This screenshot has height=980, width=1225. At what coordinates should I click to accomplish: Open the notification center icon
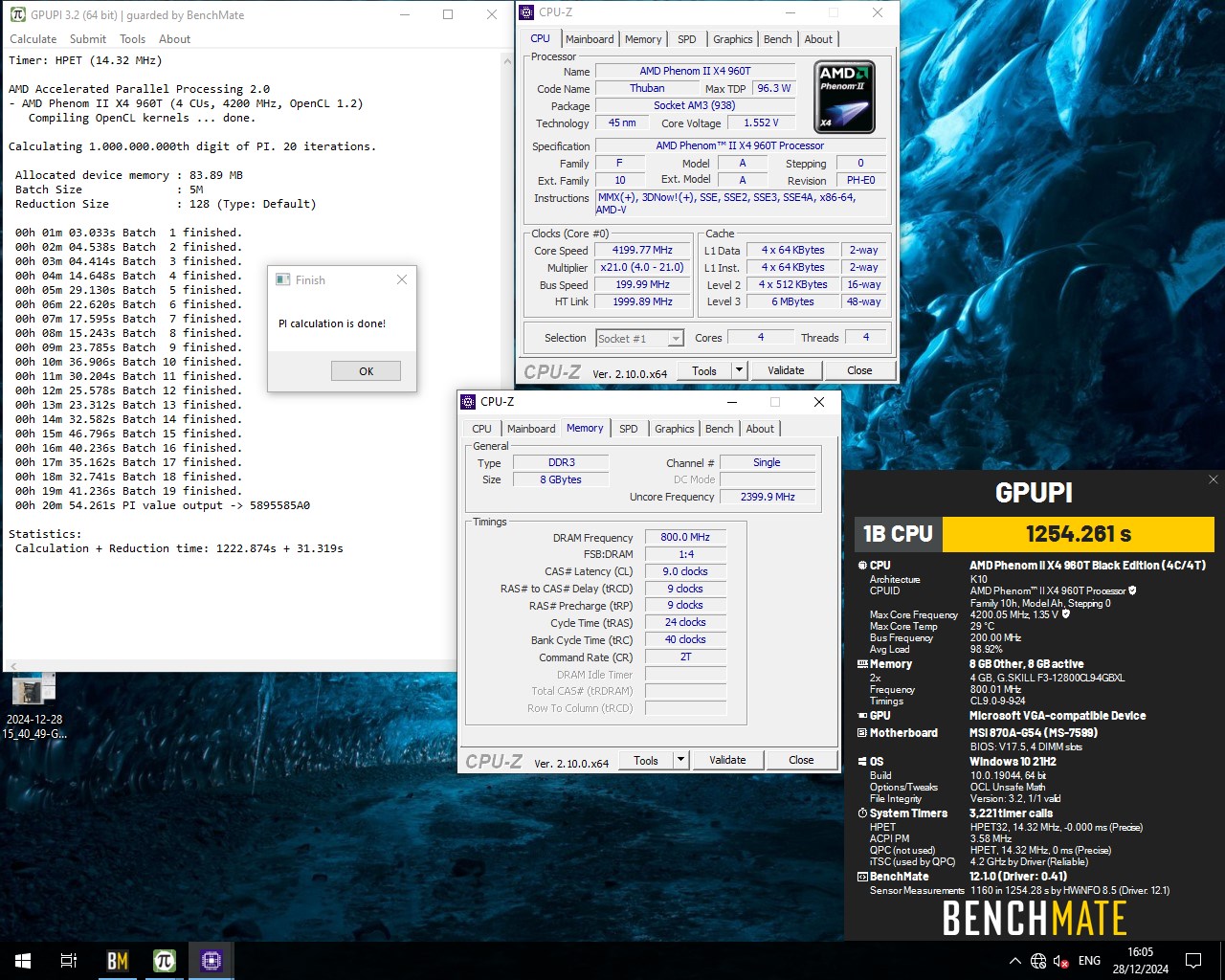coord(1193,961)
